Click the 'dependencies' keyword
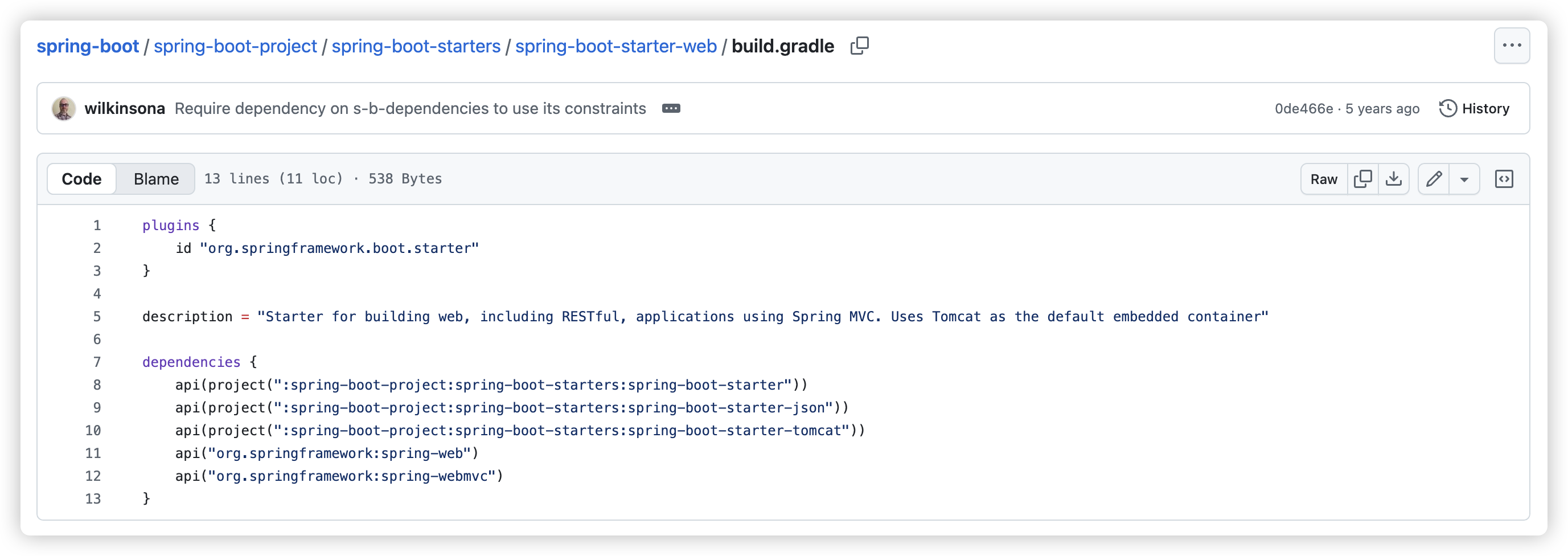The image size is (1568, 556). pyautogui.click(x=191, y=362)
